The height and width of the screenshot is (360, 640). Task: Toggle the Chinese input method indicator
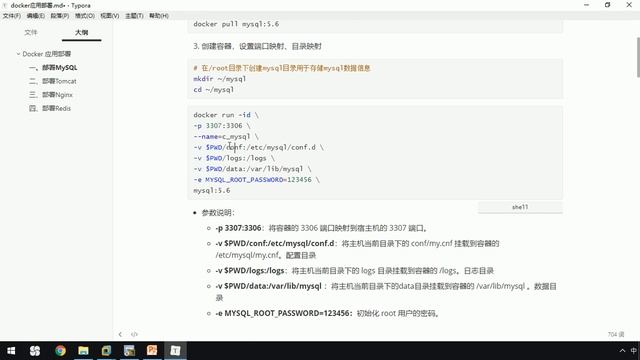[633, 351]
